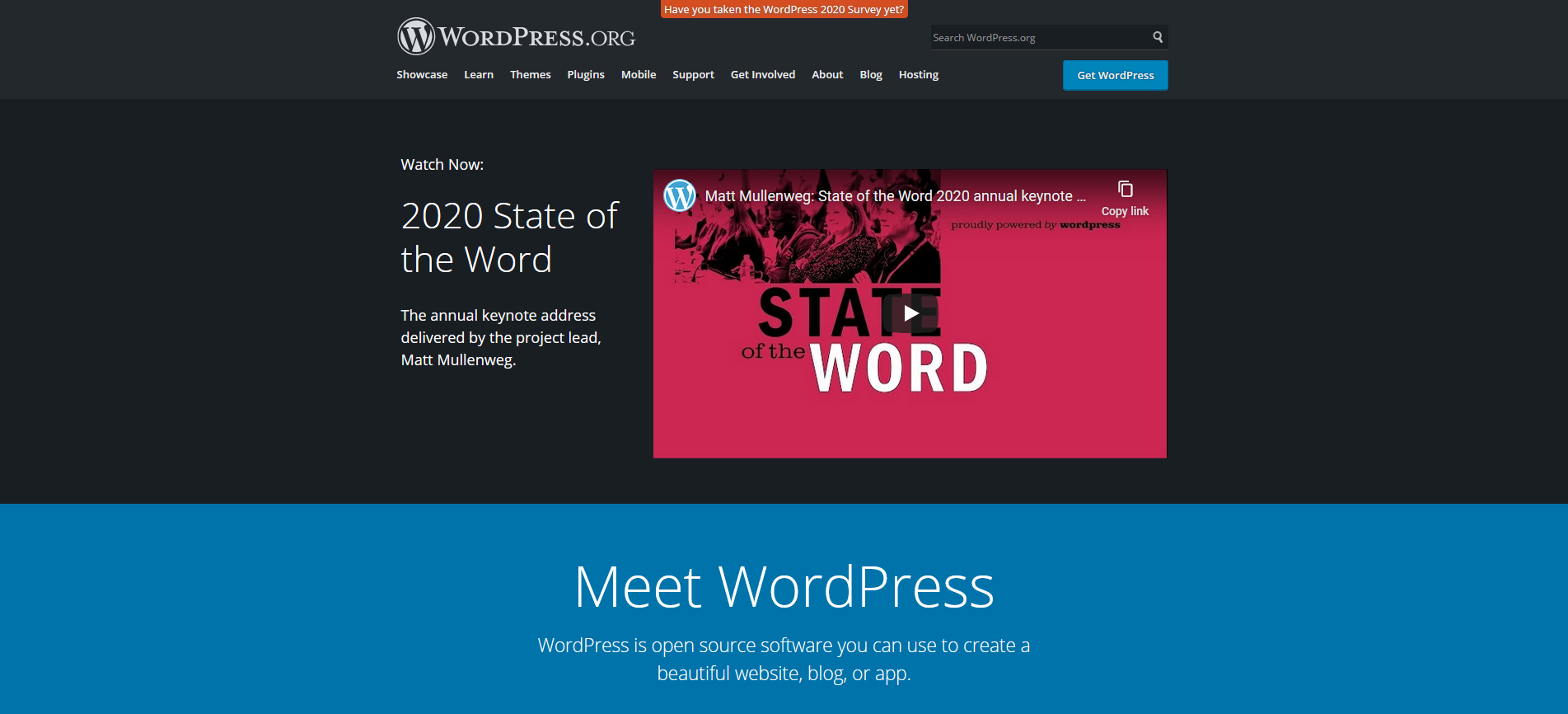Screen dimensions: 1568x714
Task: Click the WordPress channel avatar on video
Action: (x=680, y=195)
